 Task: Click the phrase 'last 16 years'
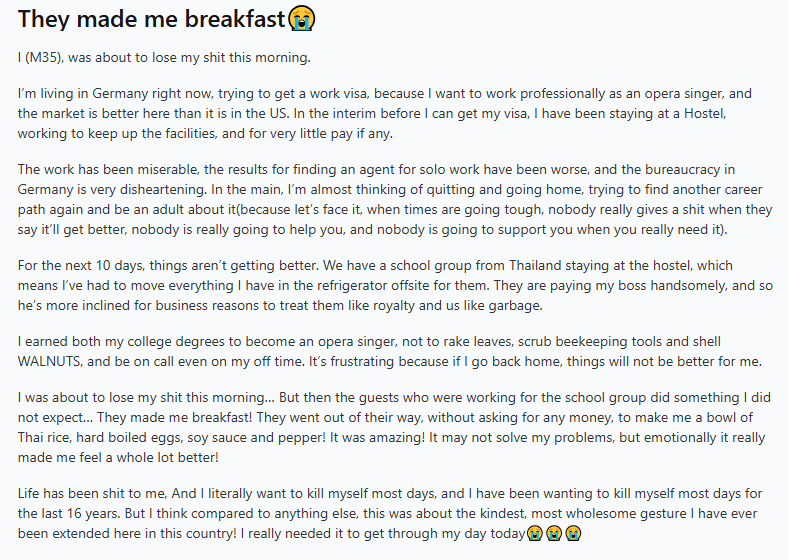point(78,514)
